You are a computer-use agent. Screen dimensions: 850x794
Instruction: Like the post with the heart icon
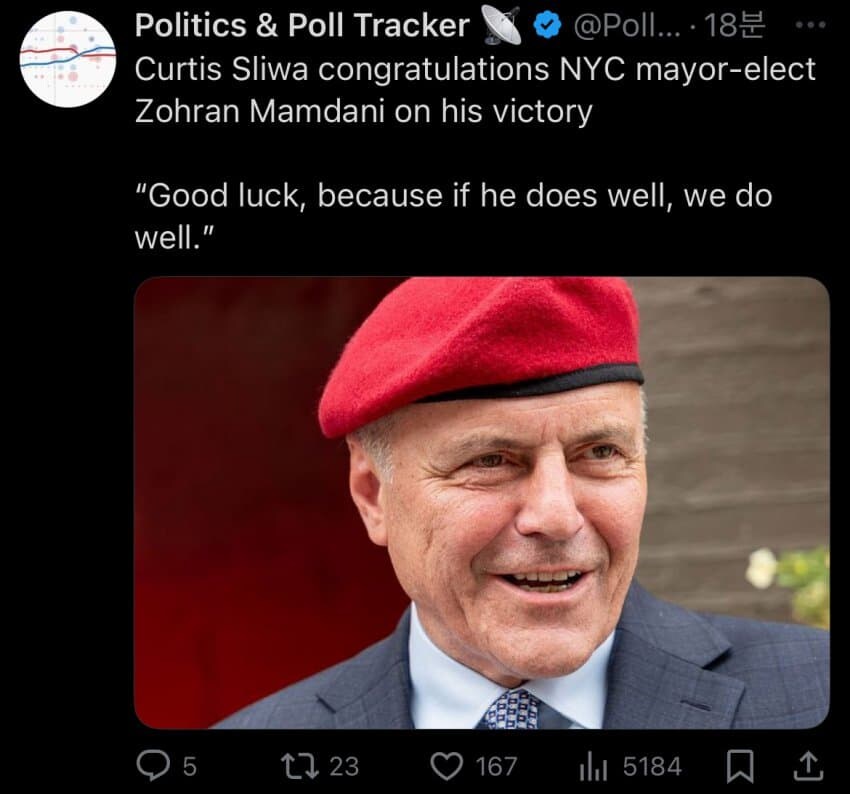tap(444, 766)
